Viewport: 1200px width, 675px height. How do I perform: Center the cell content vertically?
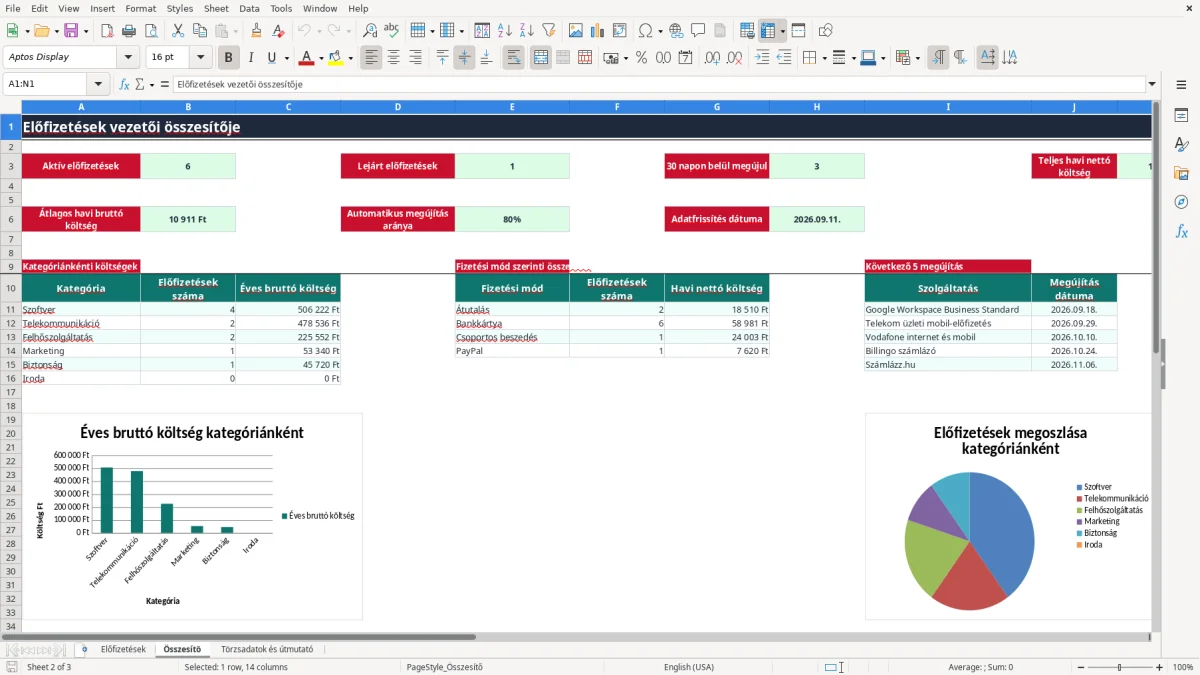[464, 58]
